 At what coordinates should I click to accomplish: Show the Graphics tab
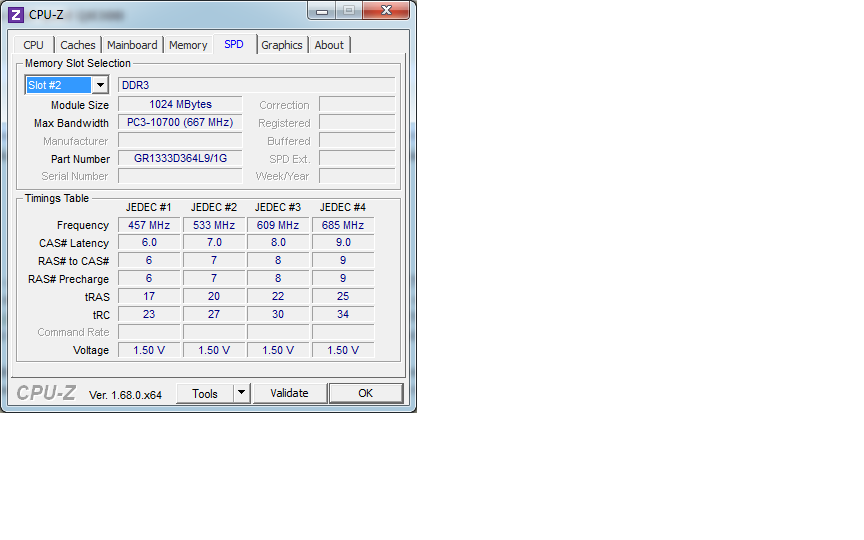282,45
